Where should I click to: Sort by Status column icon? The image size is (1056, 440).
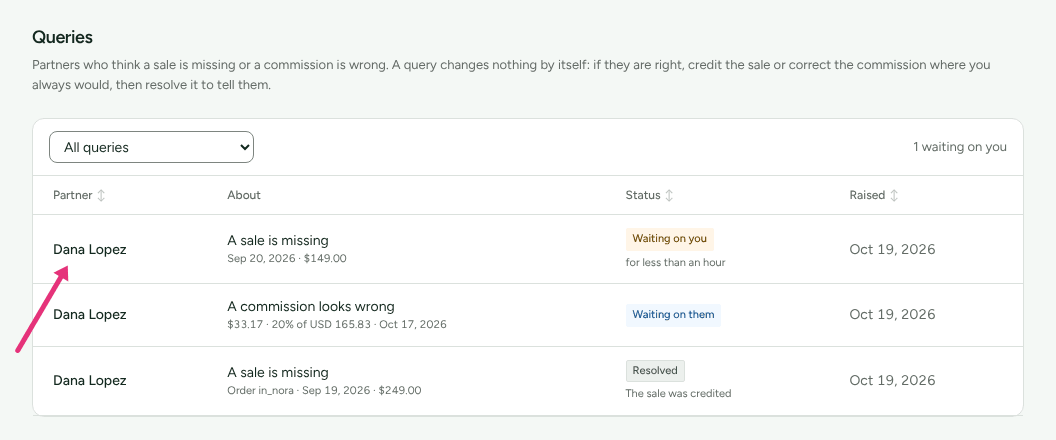pyautogui.click(x=669, y=195)
